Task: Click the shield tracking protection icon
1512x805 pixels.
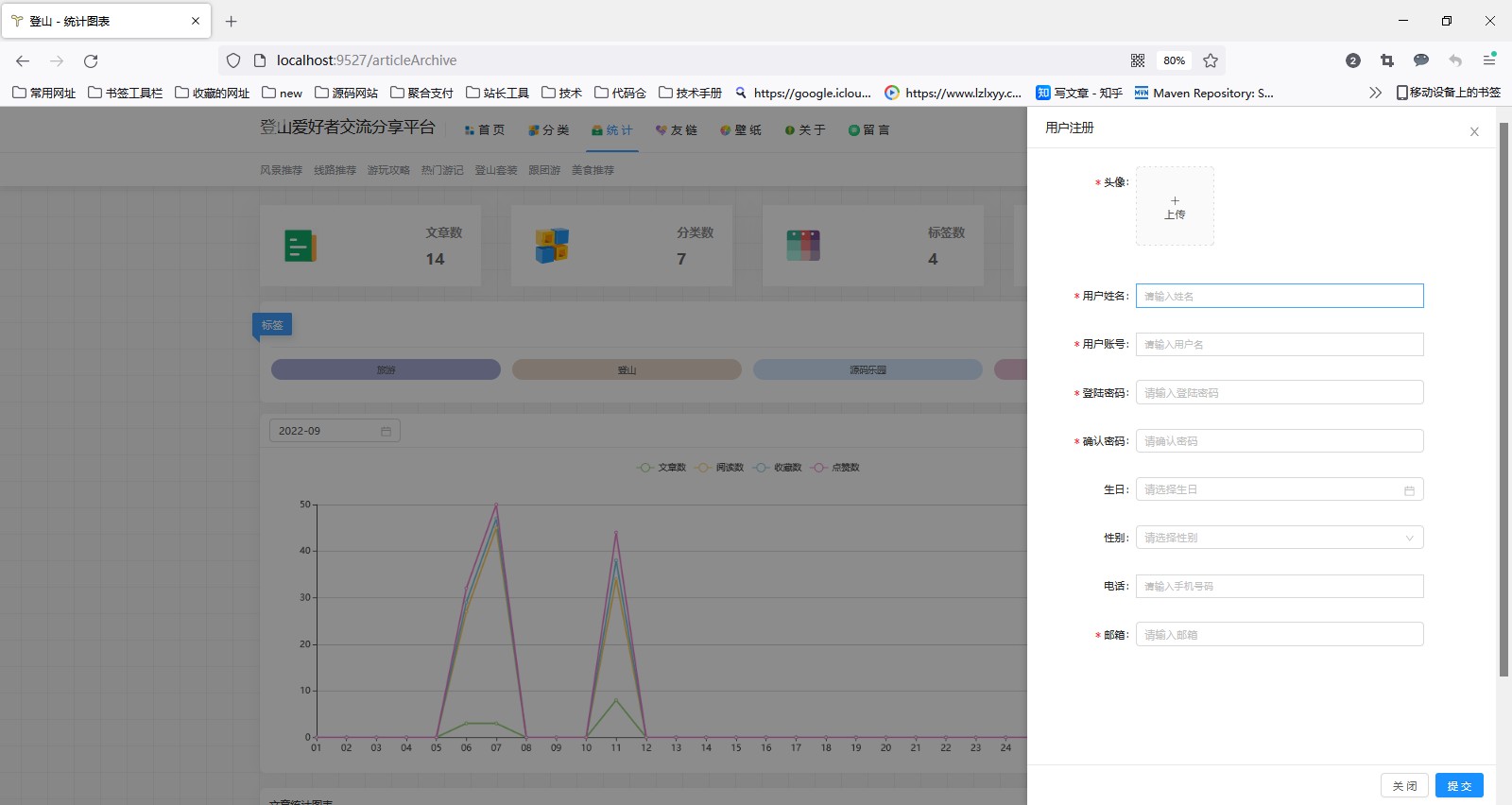Action: pyautogui.click(x=233, y=60)
